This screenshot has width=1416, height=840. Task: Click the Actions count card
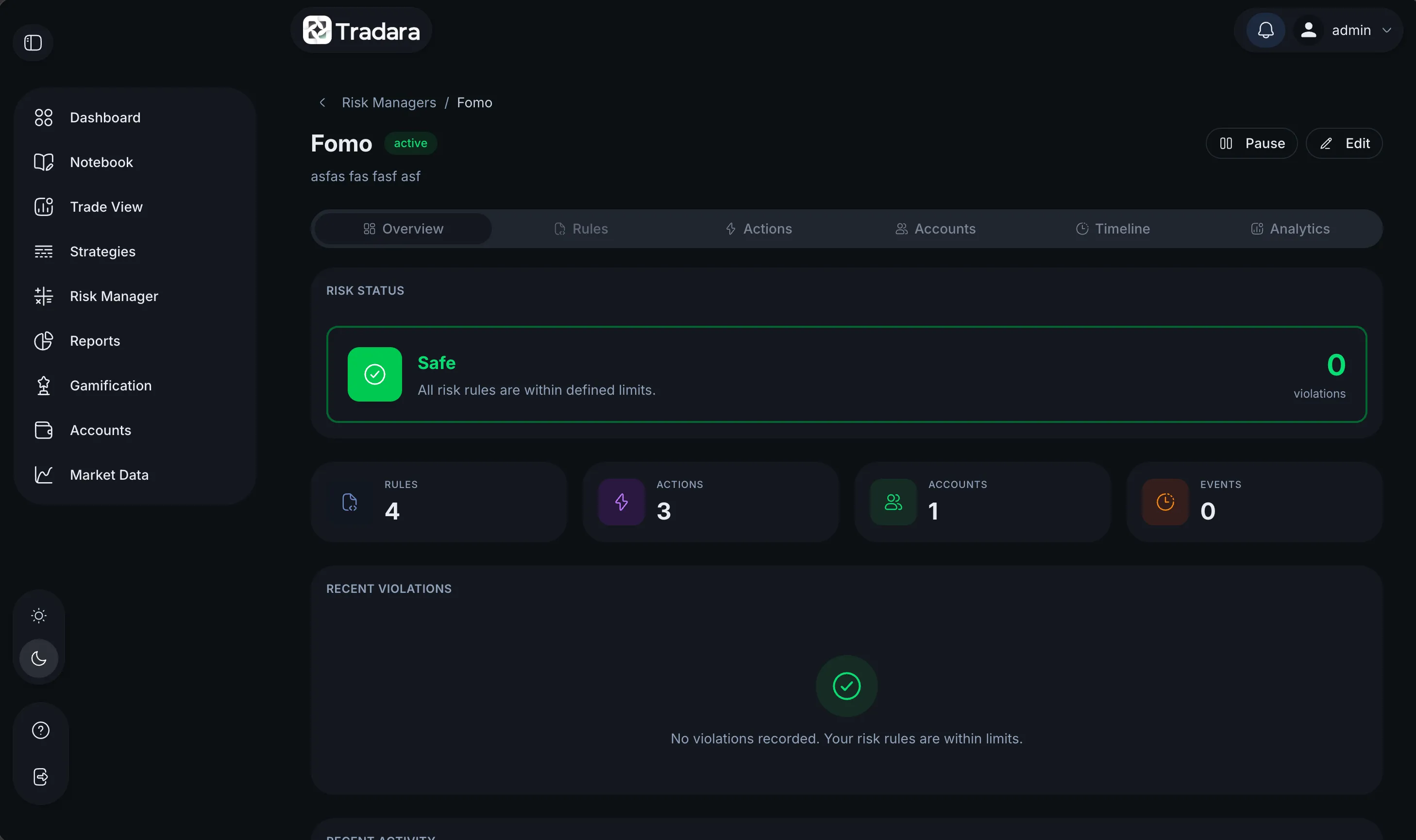710,502
